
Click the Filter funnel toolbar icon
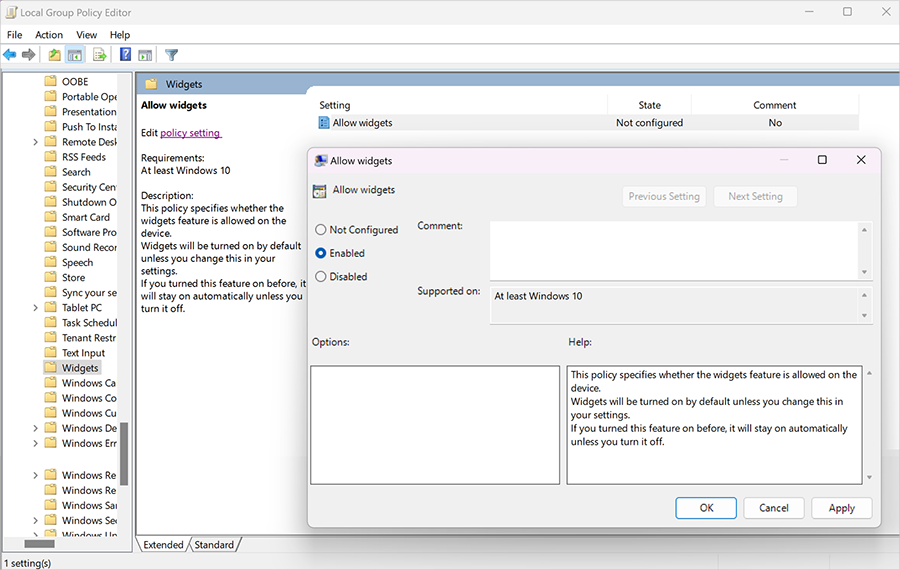pyautogui.click(x=171, y=55)
